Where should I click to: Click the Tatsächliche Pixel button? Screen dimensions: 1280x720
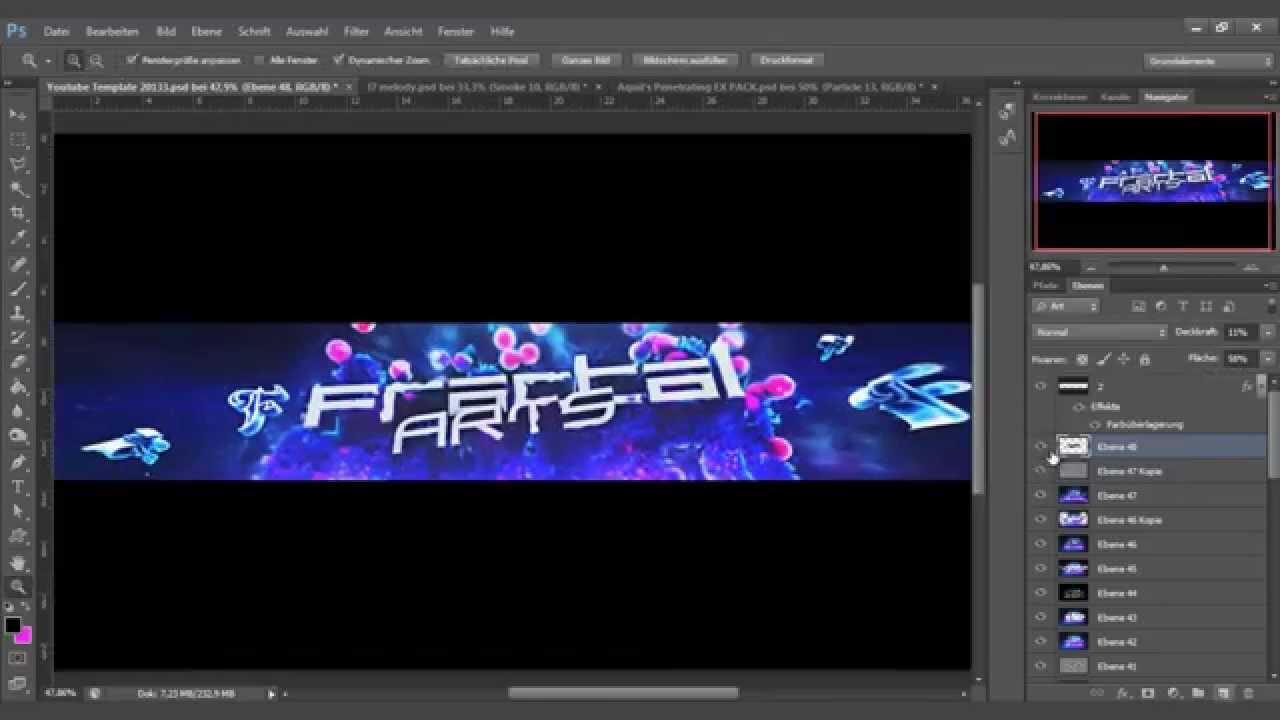coord(491,61)
